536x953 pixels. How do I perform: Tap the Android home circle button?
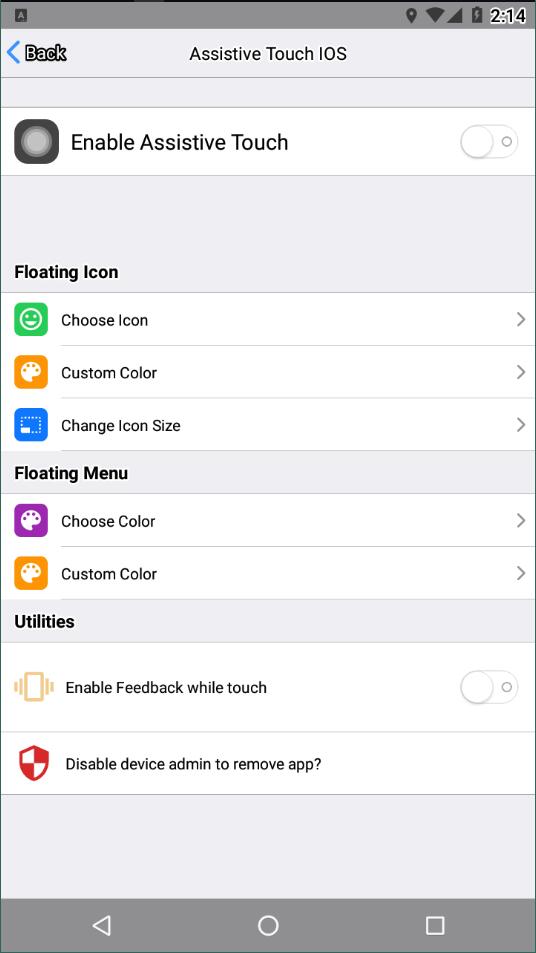click(268, 925)
